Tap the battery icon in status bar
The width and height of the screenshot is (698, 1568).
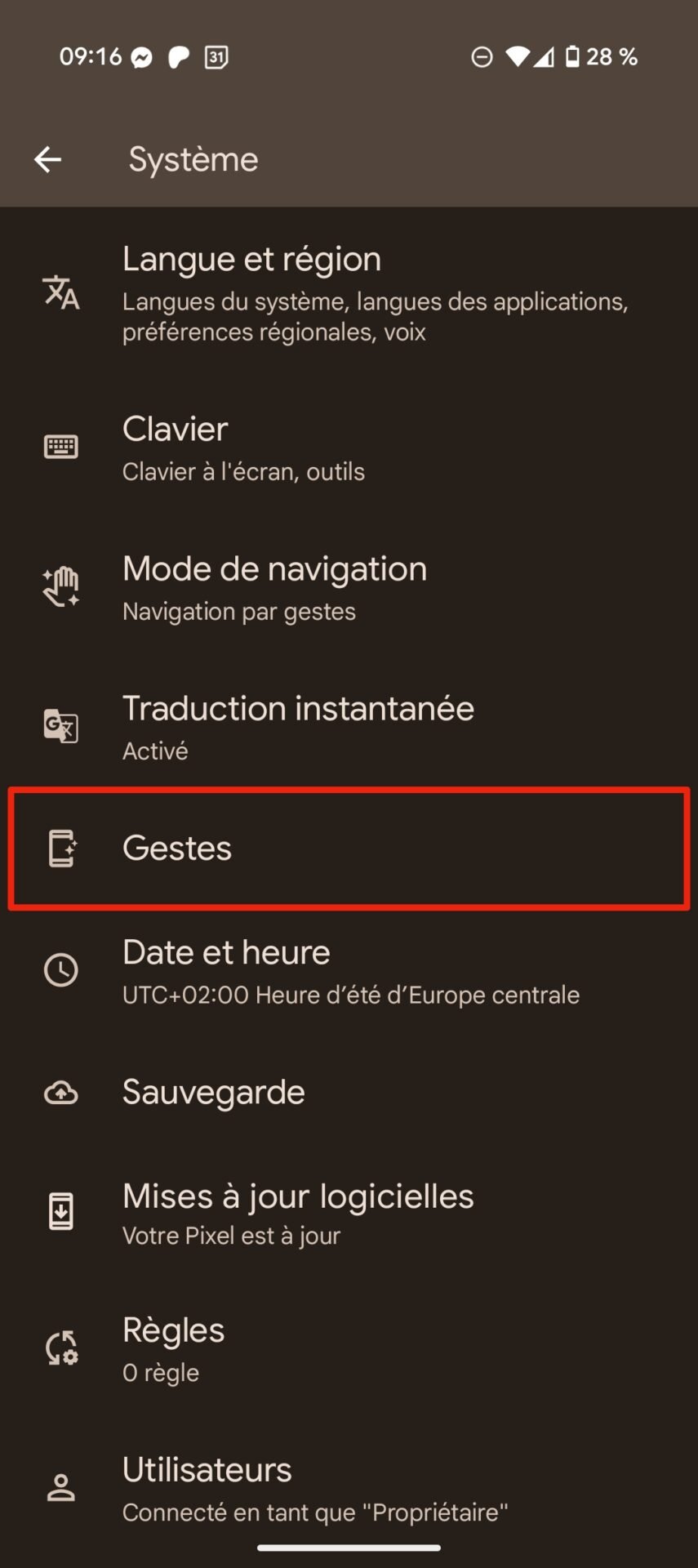(x=573, y=56)
